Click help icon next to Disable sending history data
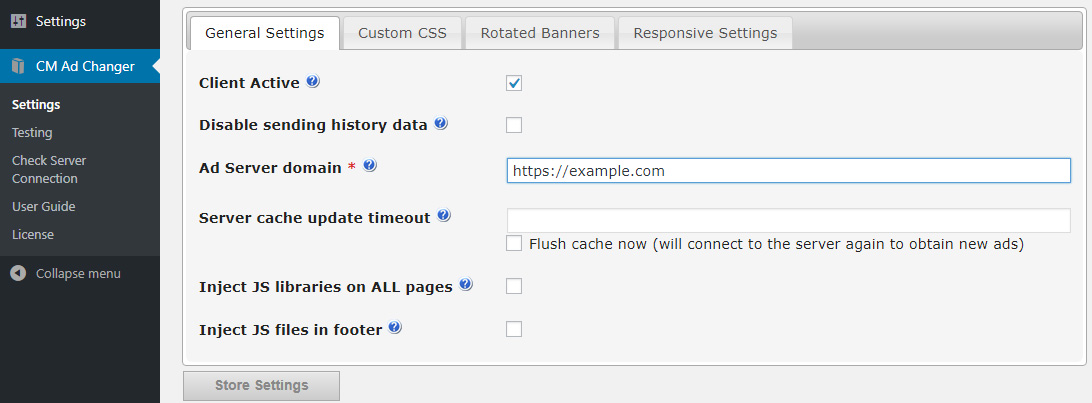The height and width of the screenshot is (403, 1092). 440,123
